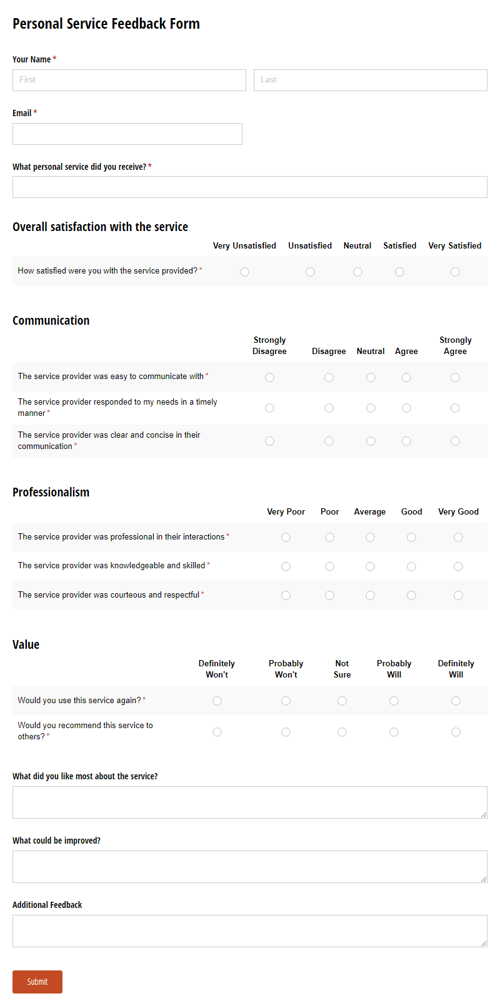Mark Strongly Agree for easy to communicate with
The width and height of the screenshot is (500, 1006).
pyautogui.click(x=455, y=377)
